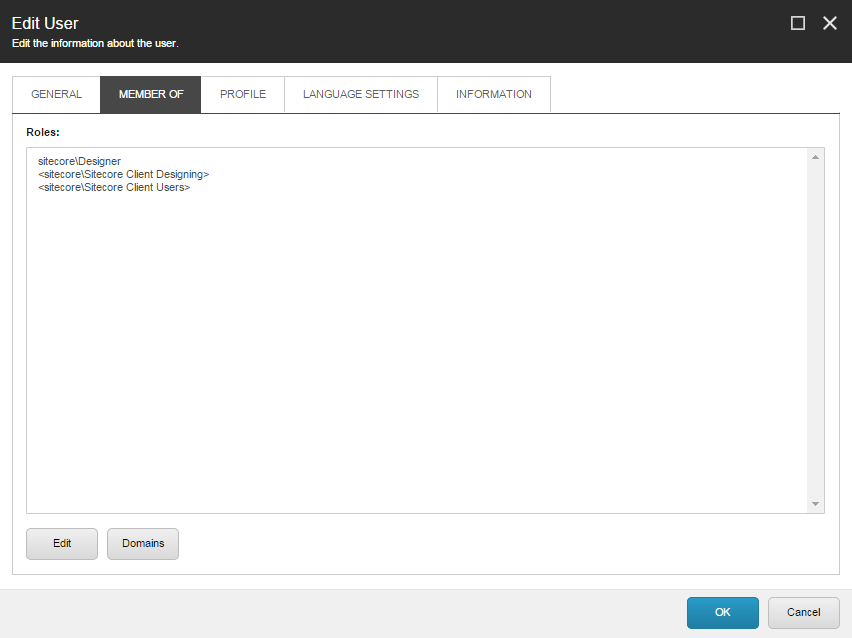Select the Sitecore Client Designing role

click(123, 174)
